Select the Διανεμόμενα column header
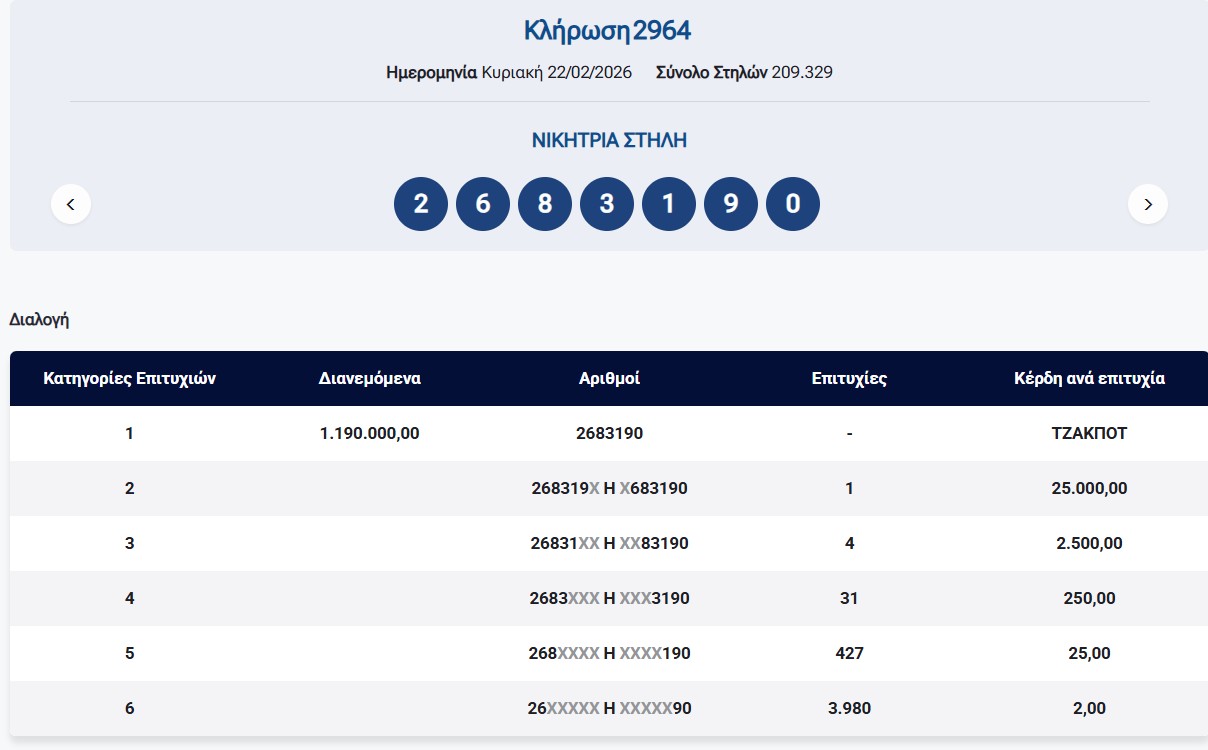The height and width of the screenshot is (750, 1208). (370, 379)
